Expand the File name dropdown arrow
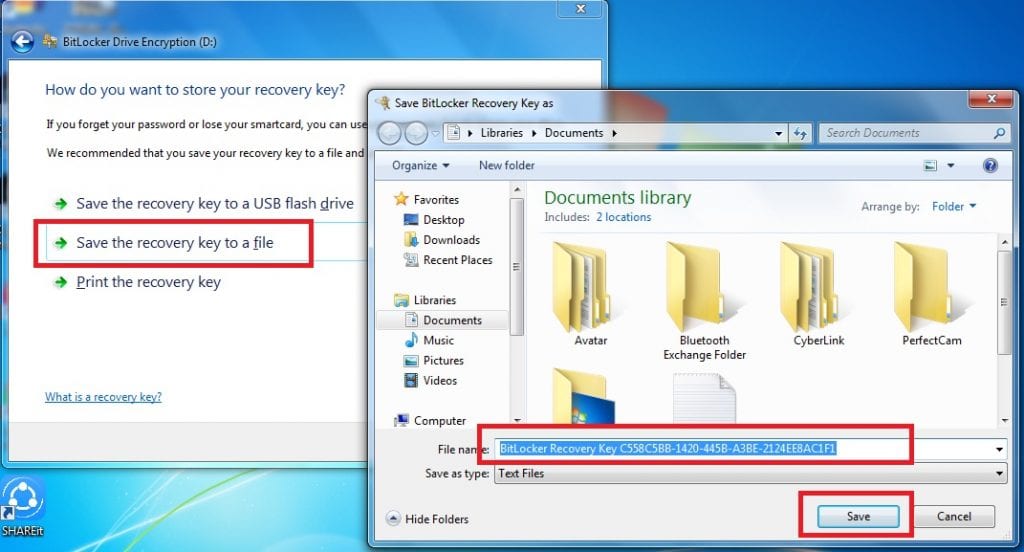This screenshot has height=552, width=1024. pyautogui.click(x=999, y=449)
